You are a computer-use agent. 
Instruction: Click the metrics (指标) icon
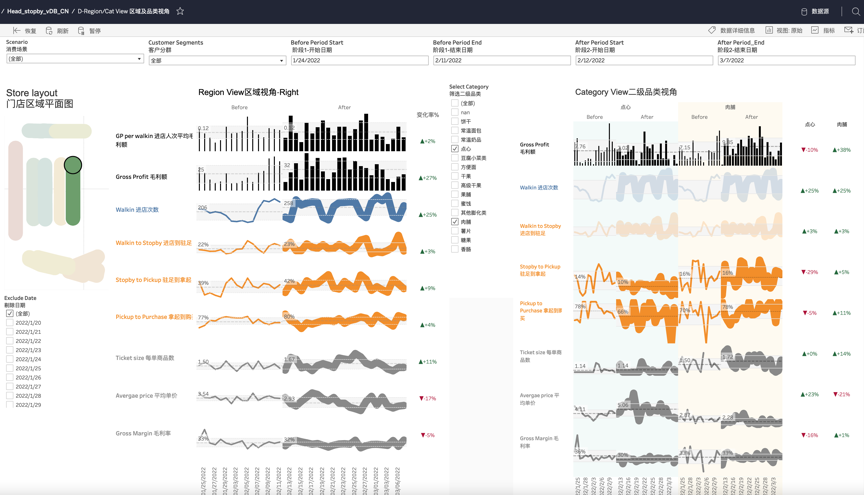tap(815, 30)
